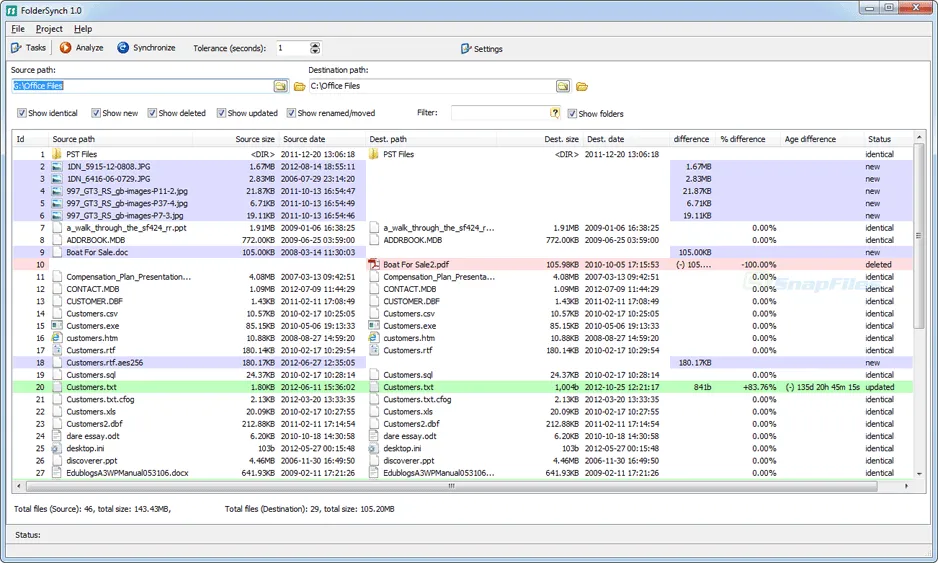This screenshot has width=938, height=563.
Task: Click image icon for 1DN_5915-12-0808.JPG
Action: click(x=57, y=166)
